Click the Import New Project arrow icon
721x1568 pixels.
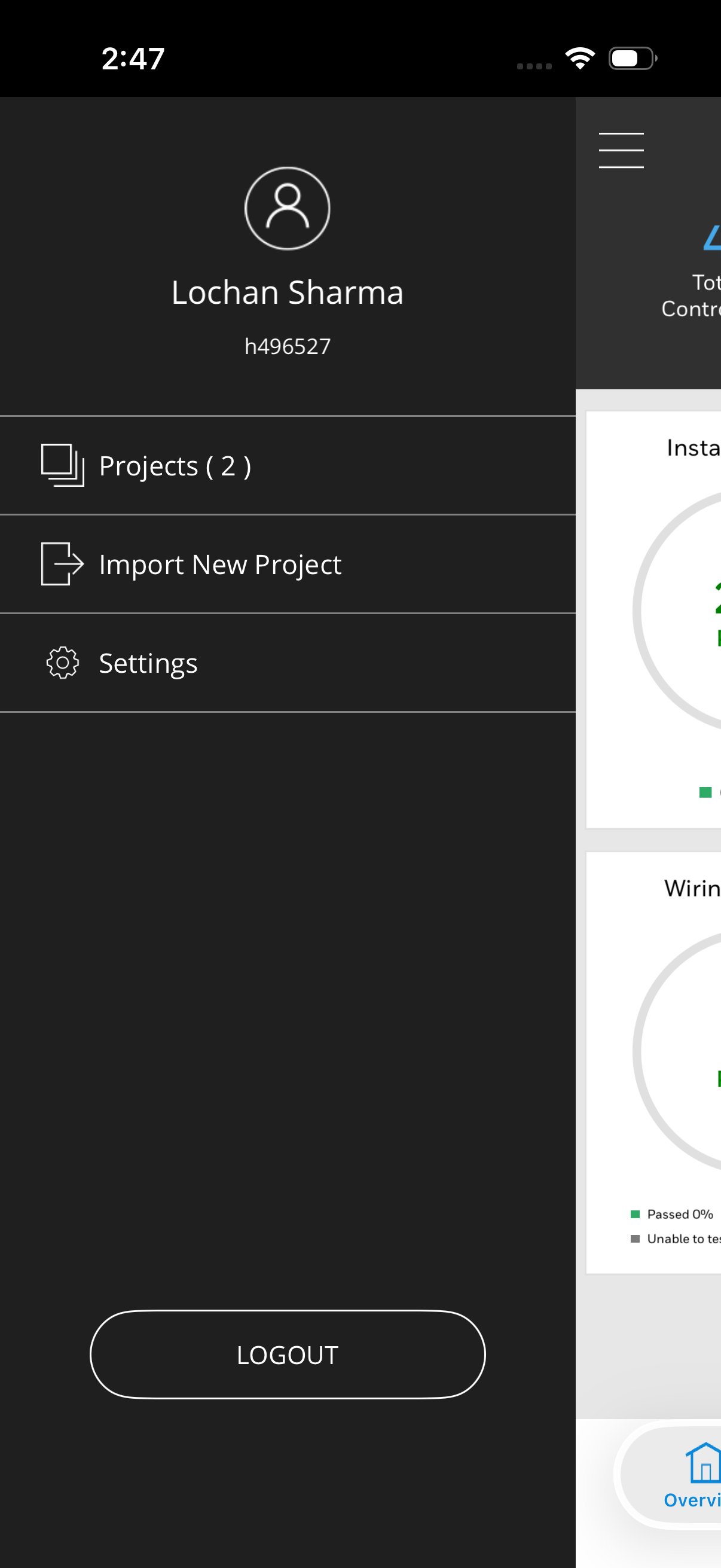click(62, 565)
